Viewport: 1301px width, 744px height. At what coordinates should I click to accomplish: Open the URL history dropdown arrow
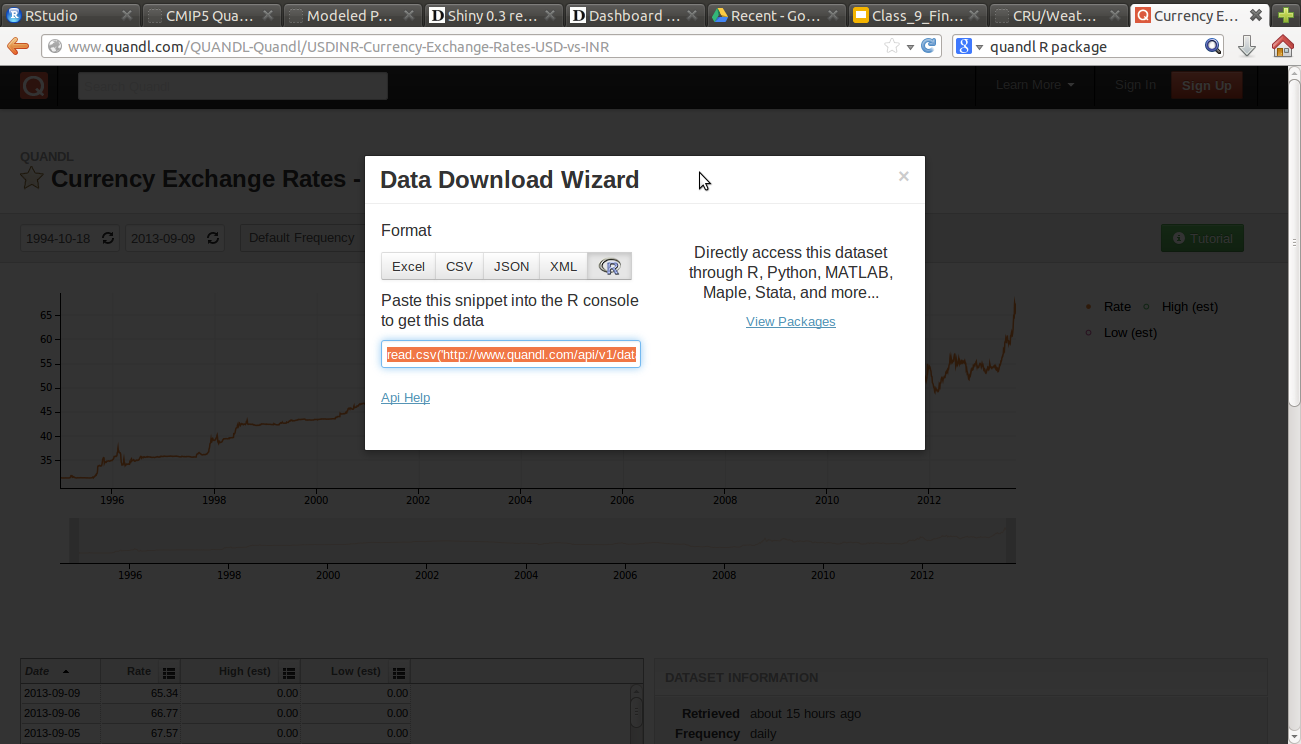pyautogui.click(x=910, y=47)
